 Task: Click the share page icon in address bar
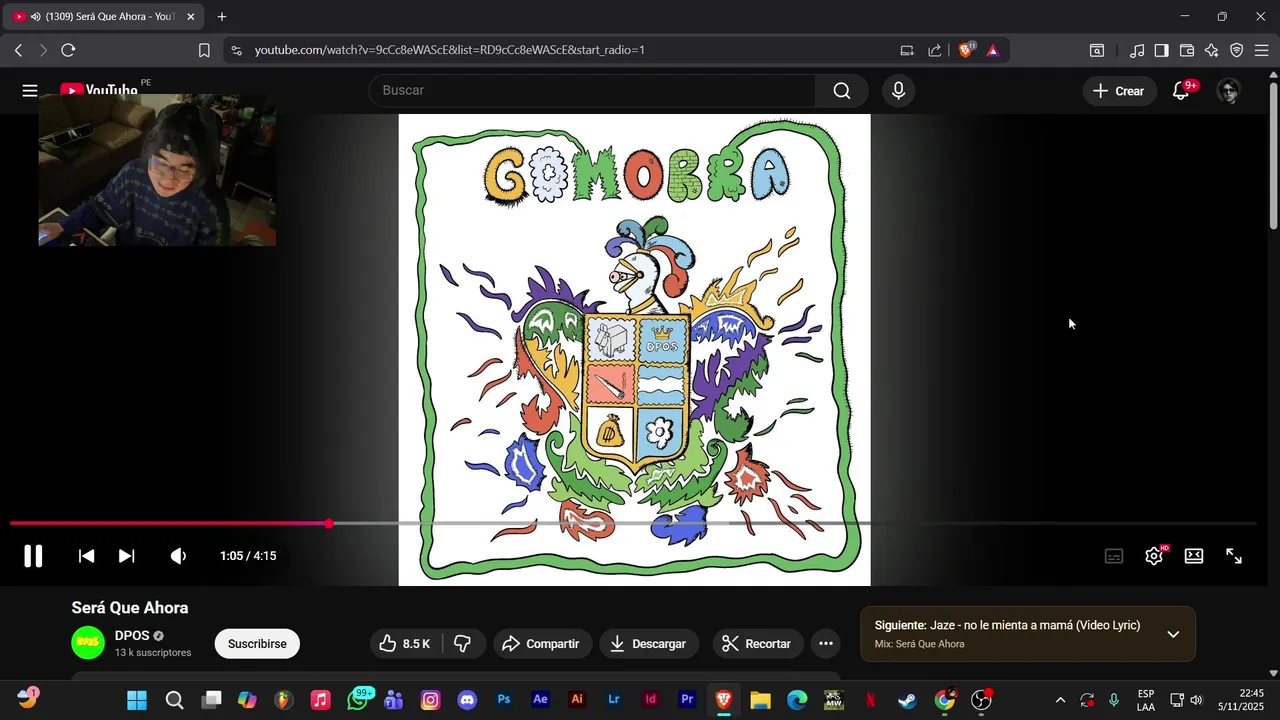935,50
